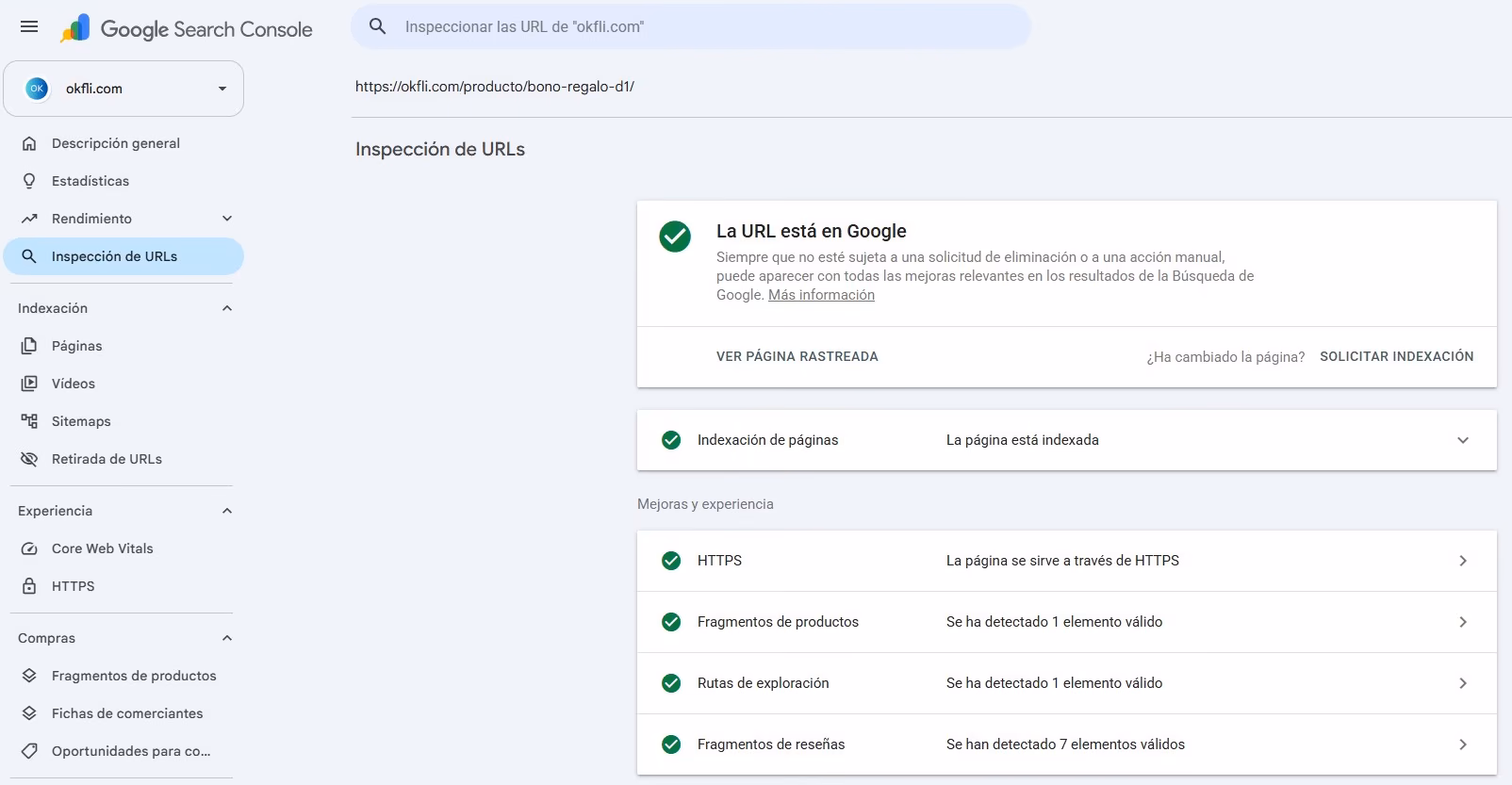Click the green check in Fragmentos de productos row
The height and width of the screenshot is (785, 1512).
click(x=671, y=622)
